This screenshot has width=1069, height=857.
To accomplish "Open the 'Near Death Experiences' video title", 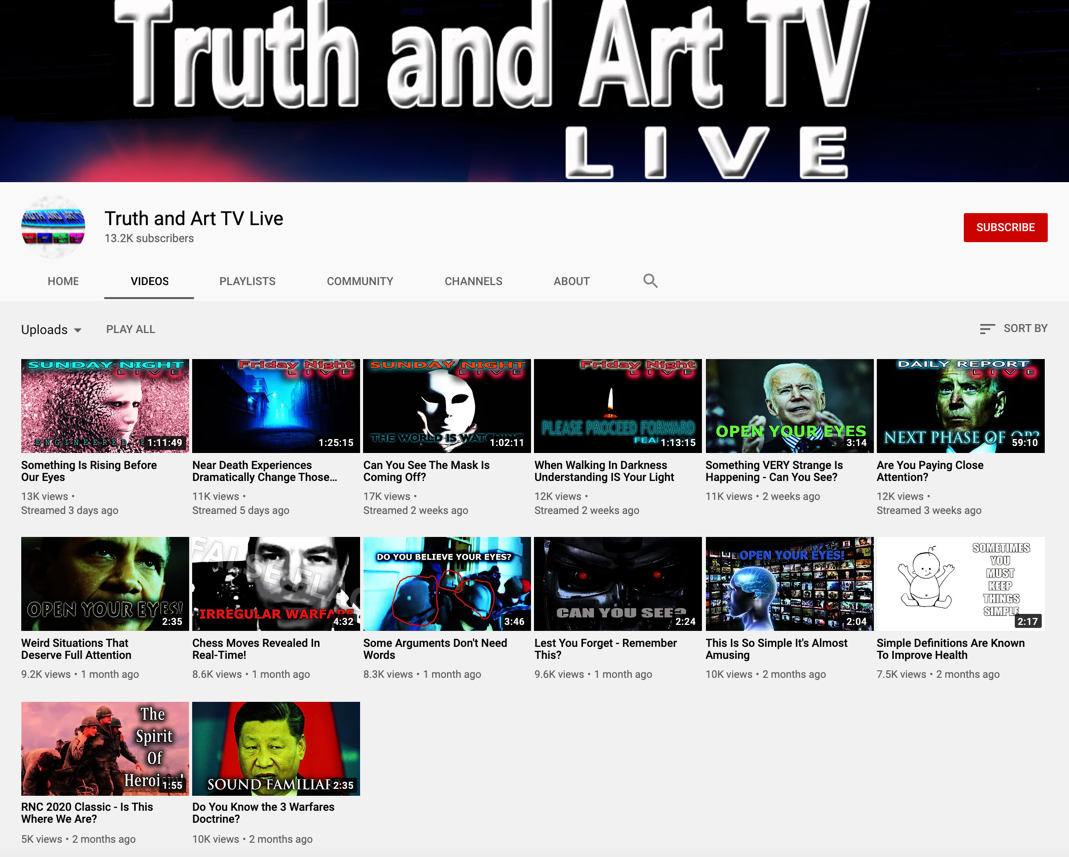I will click(265, 471).
